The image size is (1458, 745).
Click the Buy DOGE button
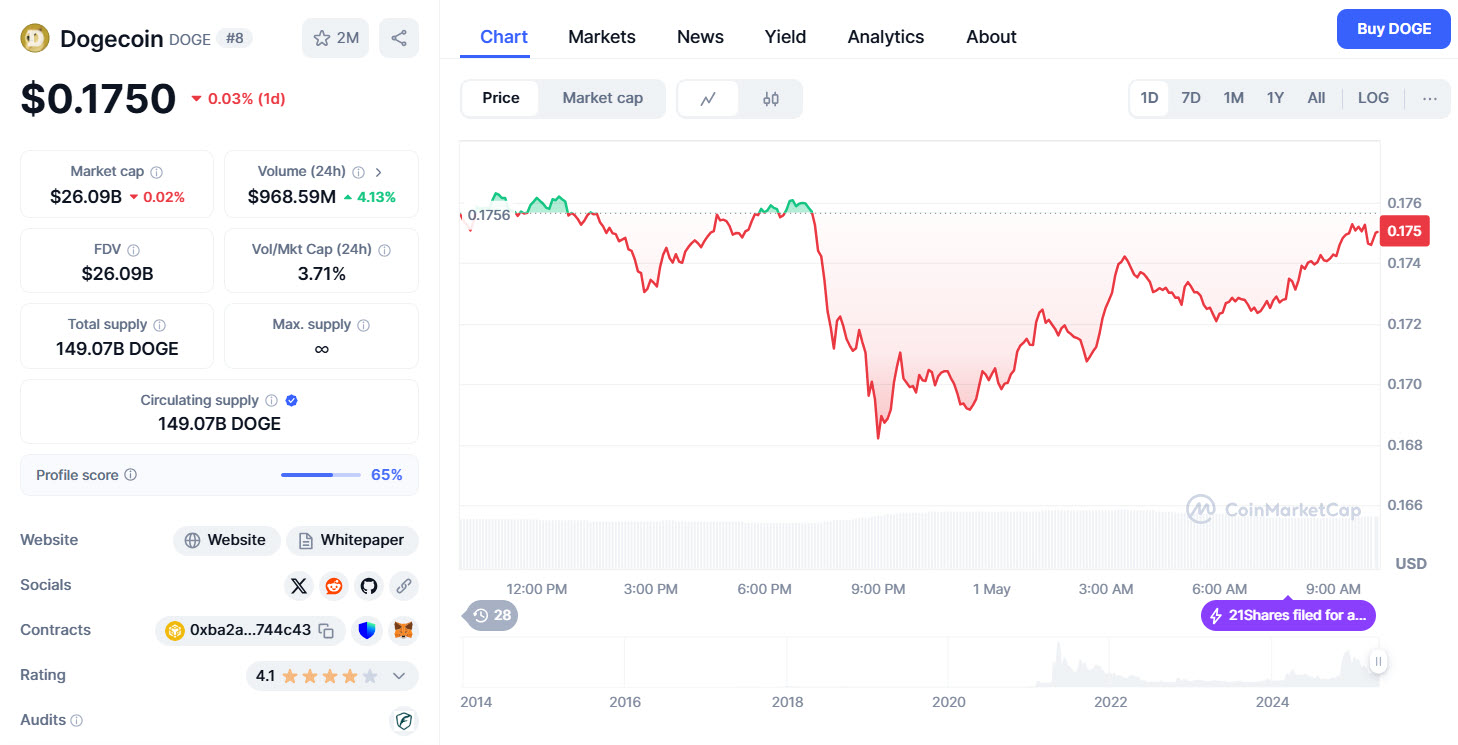[x=1393, y=28]
